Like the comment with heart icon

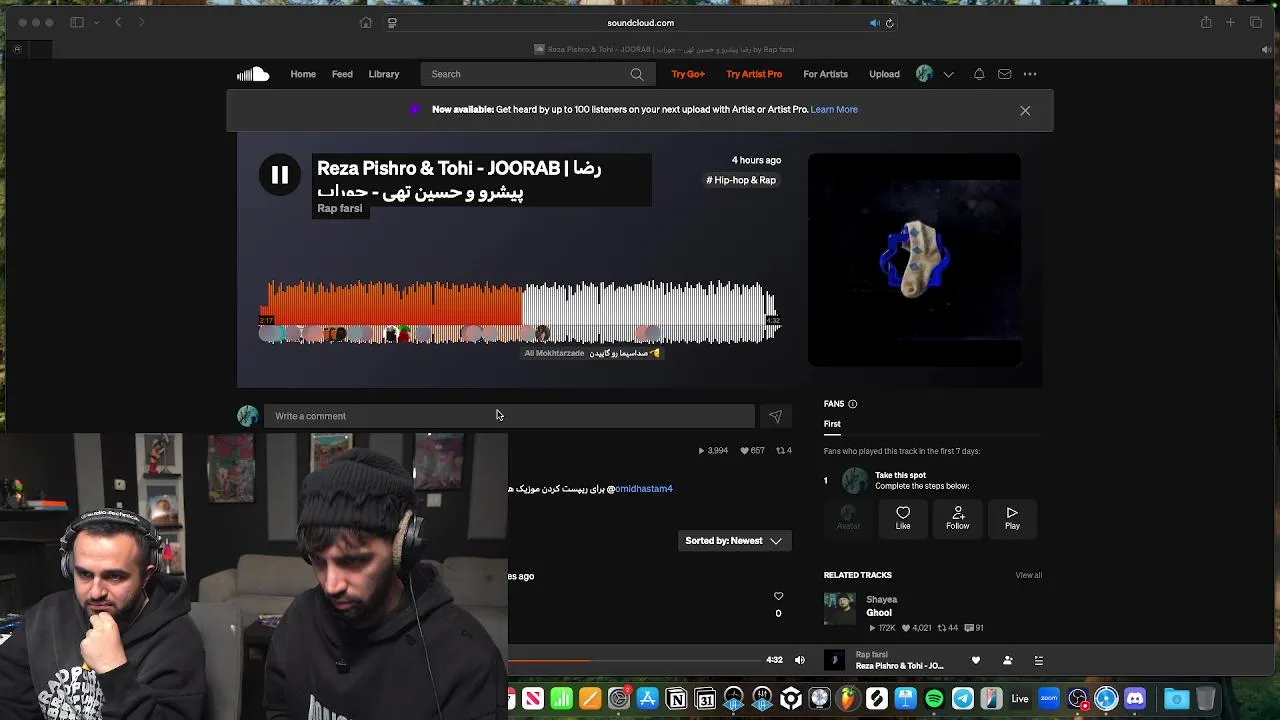778,597
